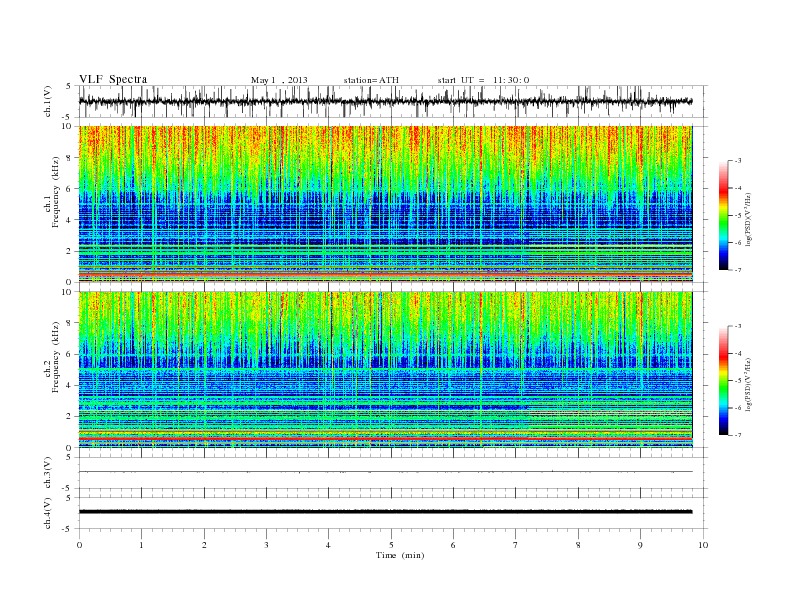Image resolution: width=792 pixels, height=612 pixels.
Task: Click the 'ch.1(V)' waveform axis label
Action: (47, 101)
